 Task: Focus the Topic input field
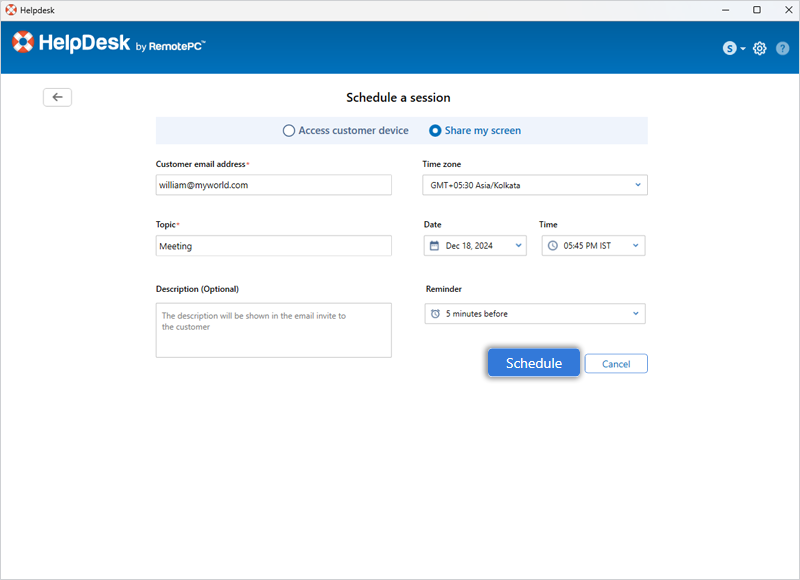(273, 246)
